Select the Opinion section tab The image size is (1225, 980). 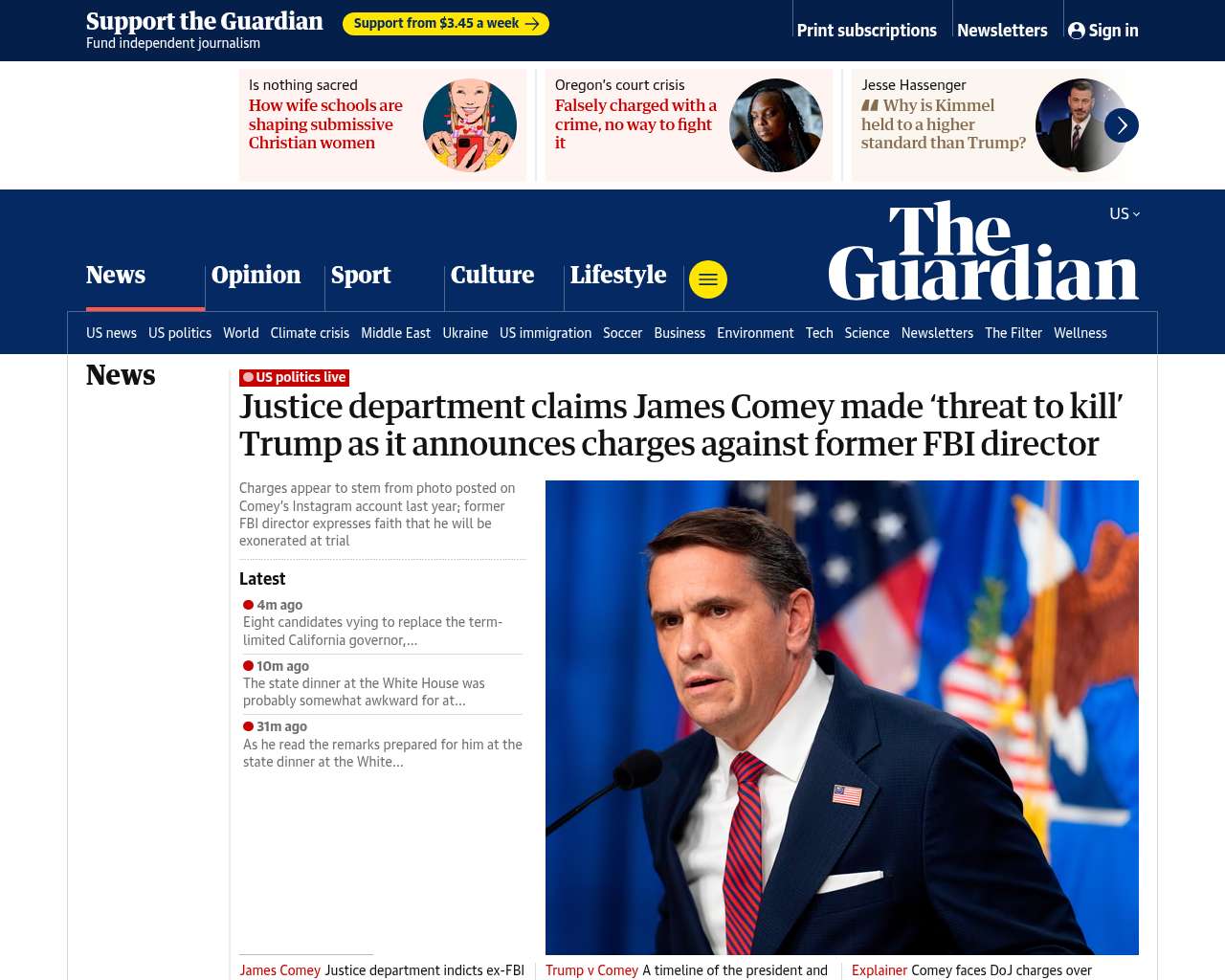click(x=256, y=275)
